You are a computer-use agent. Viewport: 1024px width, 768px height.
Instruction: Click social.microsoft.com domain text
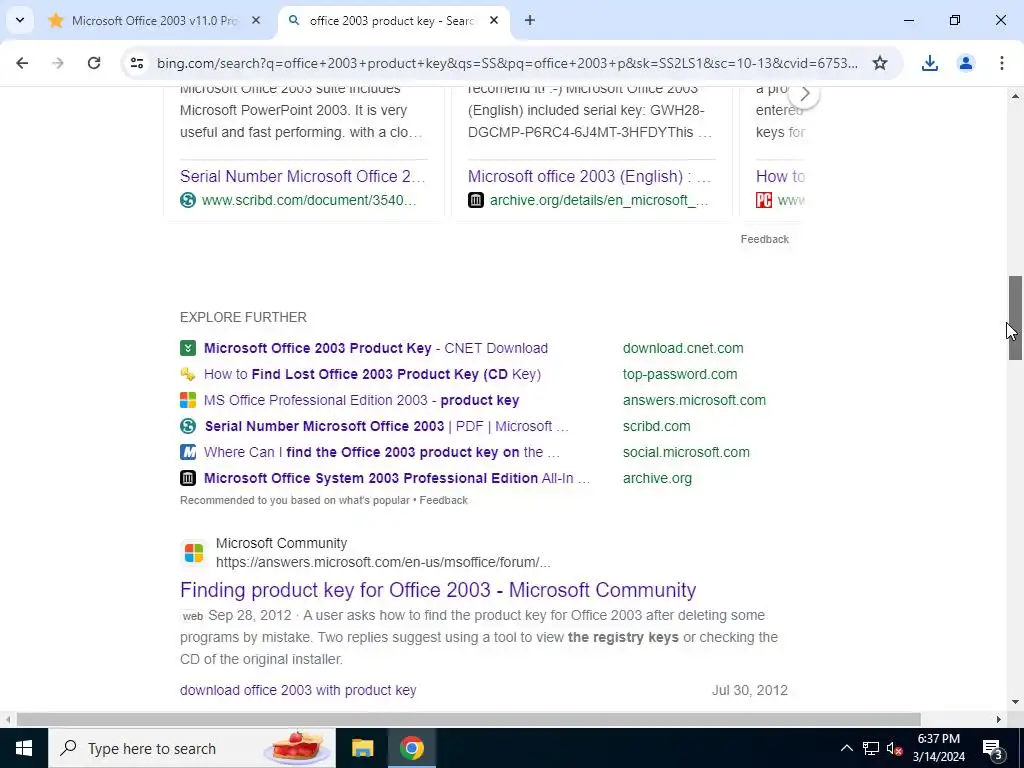click(686, 453)
